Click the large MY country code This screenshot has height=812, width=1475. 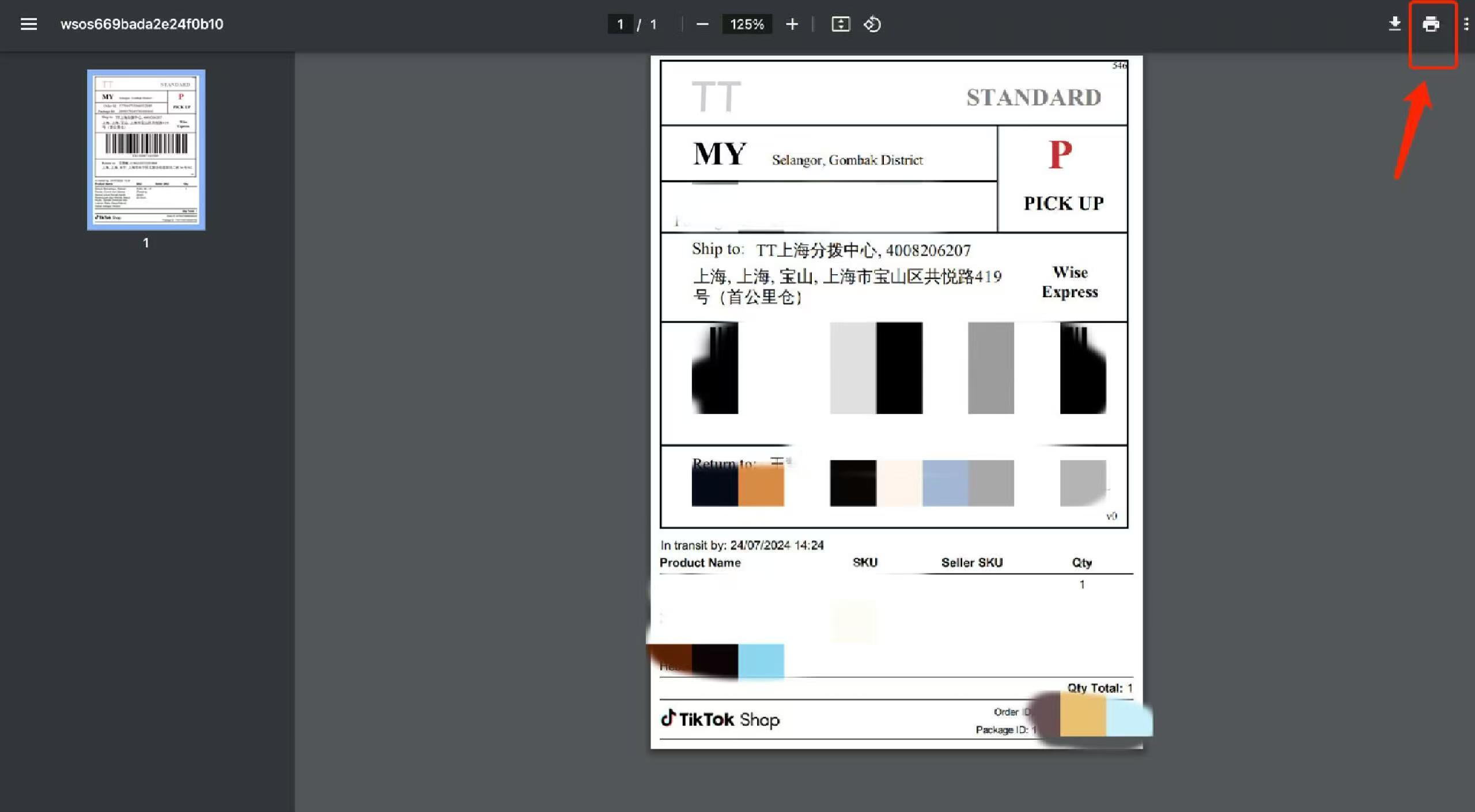point(720,154)
